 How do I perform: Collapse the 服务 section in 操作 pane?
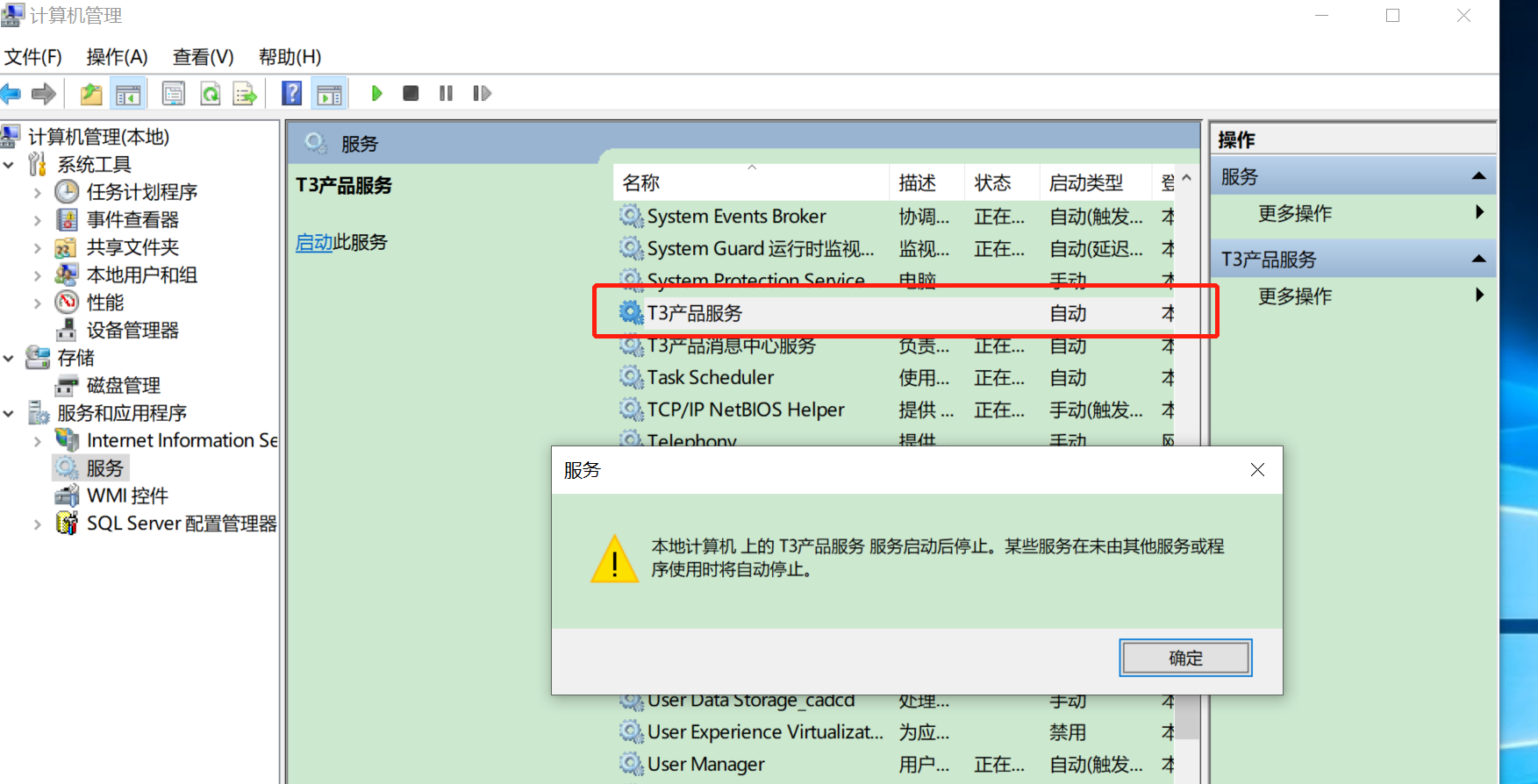pos(1478,176)
